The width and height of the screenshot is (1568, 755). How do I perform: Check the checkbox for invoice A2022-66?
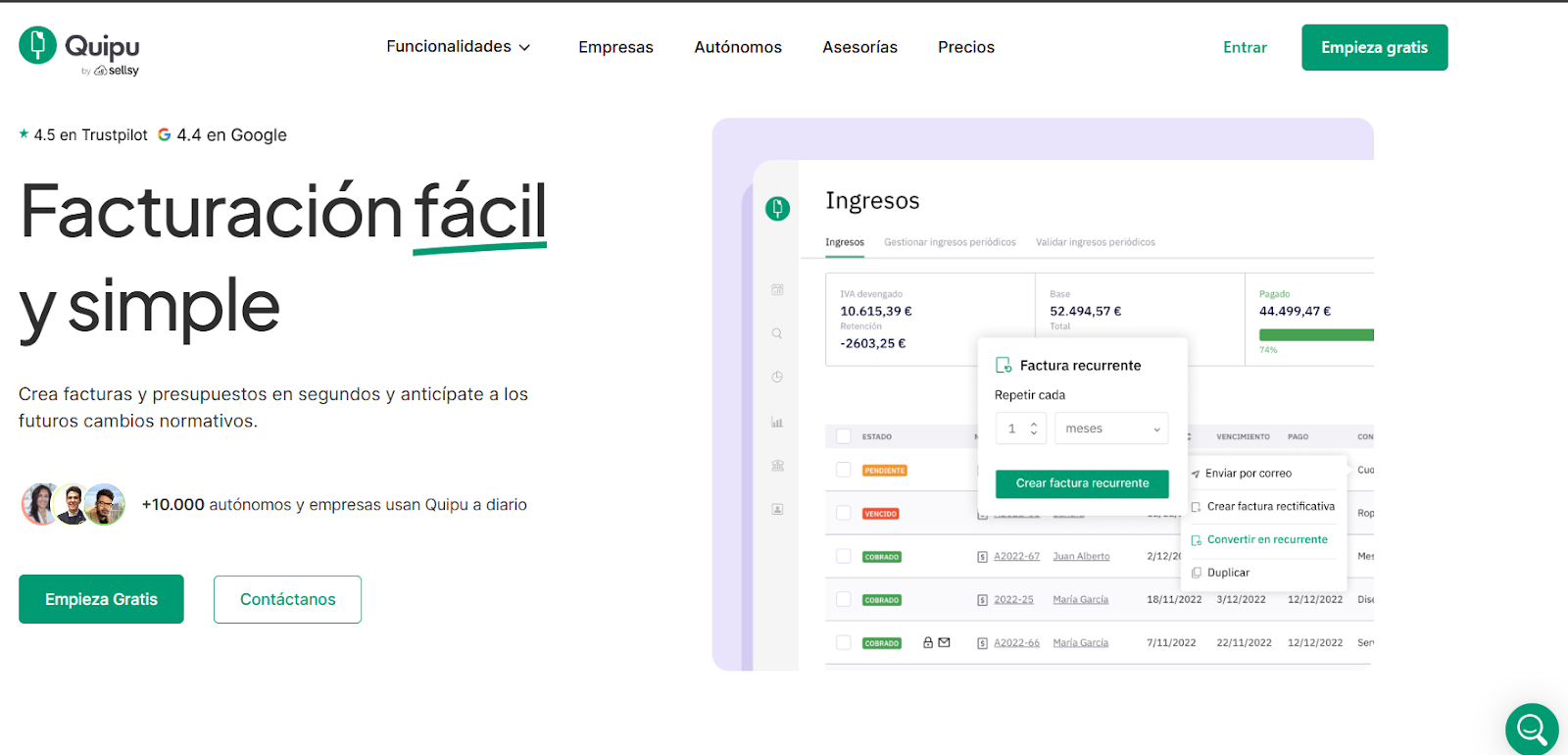coord(844,642)
